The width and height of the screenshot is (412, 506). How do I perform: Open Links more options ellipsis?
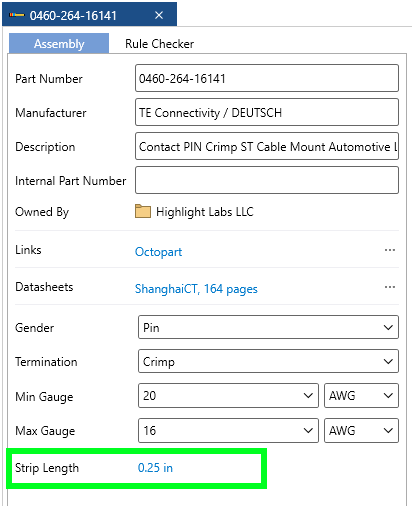coord(390,250)
